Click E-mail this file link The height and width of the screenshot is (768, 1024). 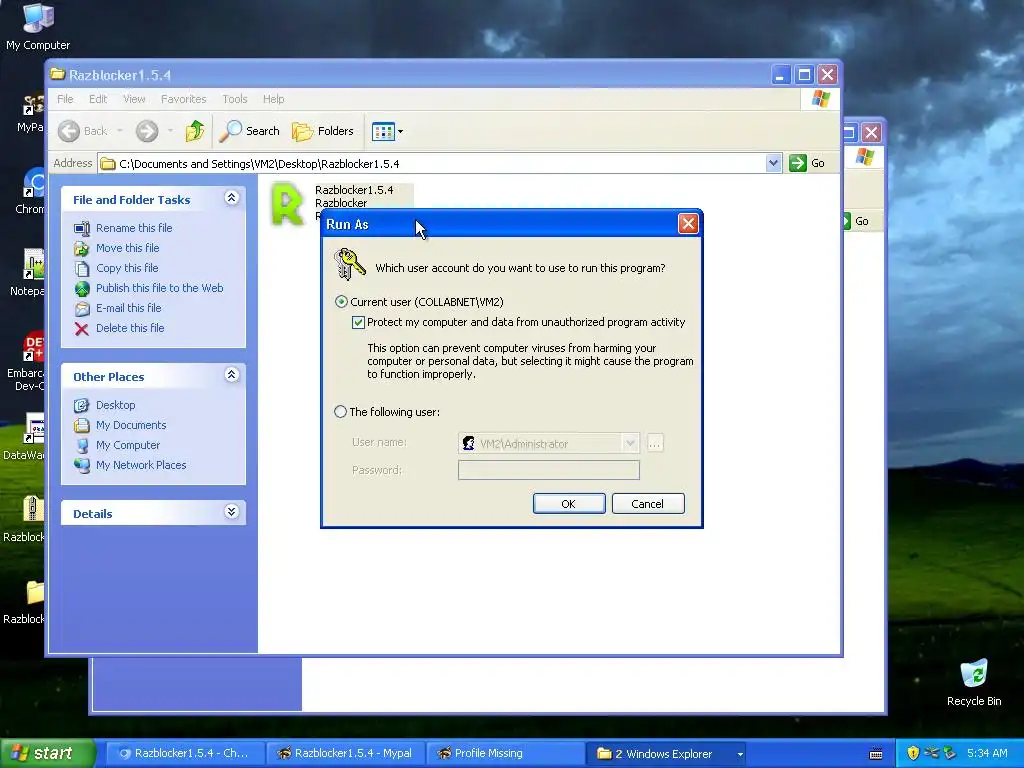pyautogui.click(x=129, y=308)
